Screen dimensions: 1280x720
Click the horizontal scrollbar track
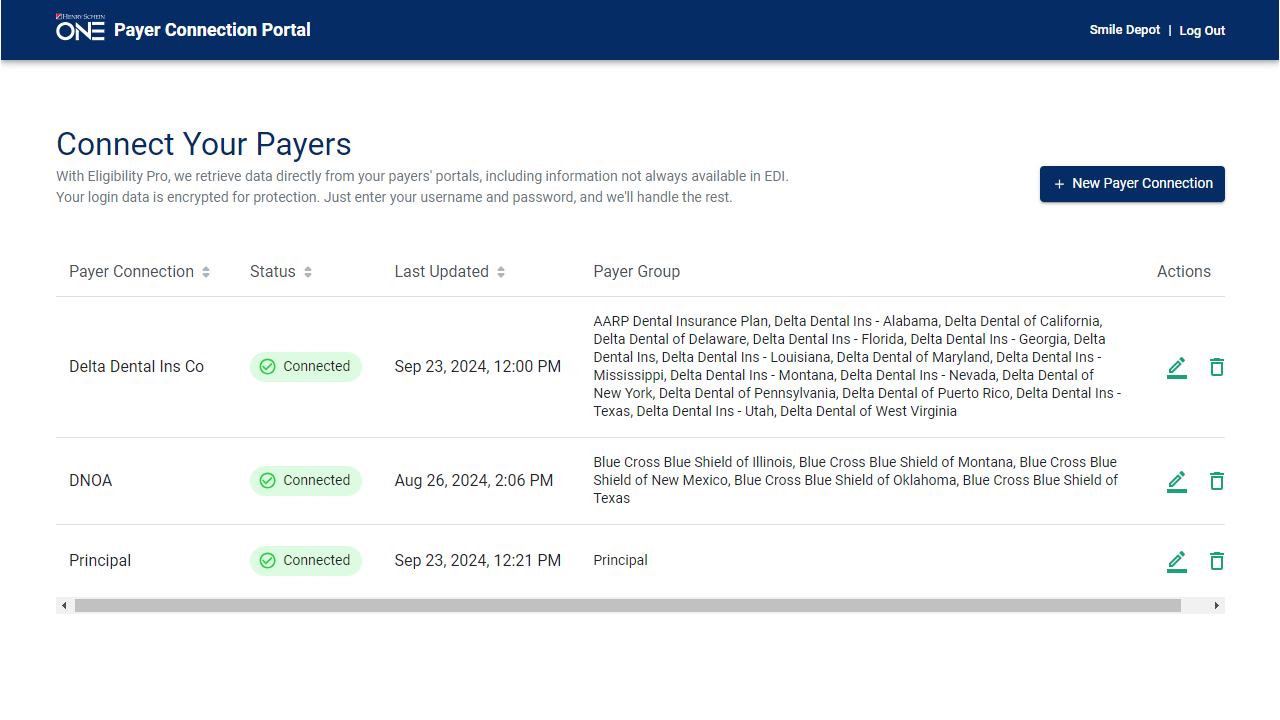point(1196,606)
